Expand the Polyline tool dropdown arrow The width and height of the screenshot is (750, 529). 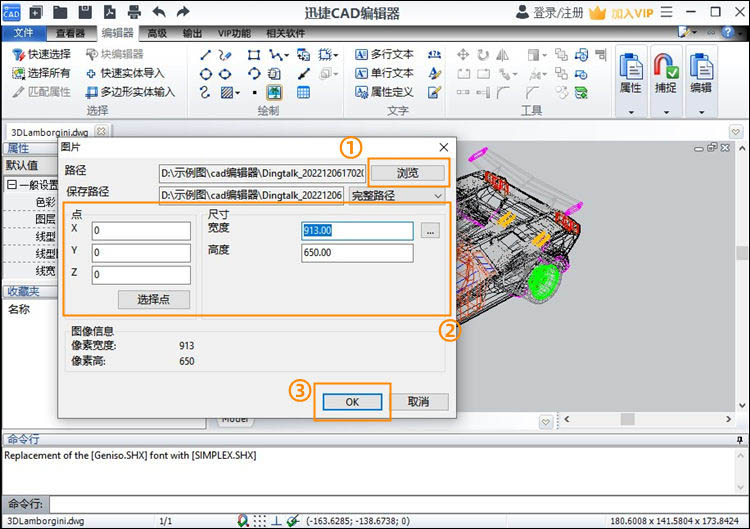[287, 56]
